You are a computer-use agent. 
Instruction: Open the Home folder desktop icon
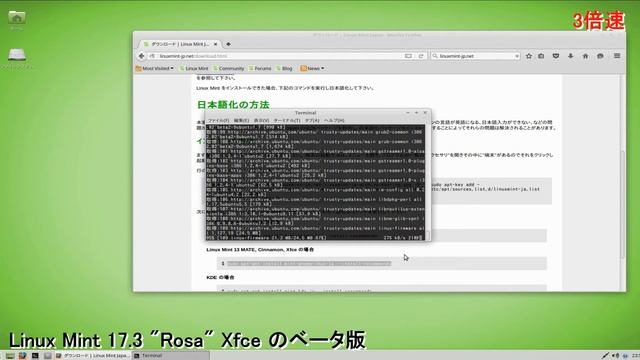point(17,17)
